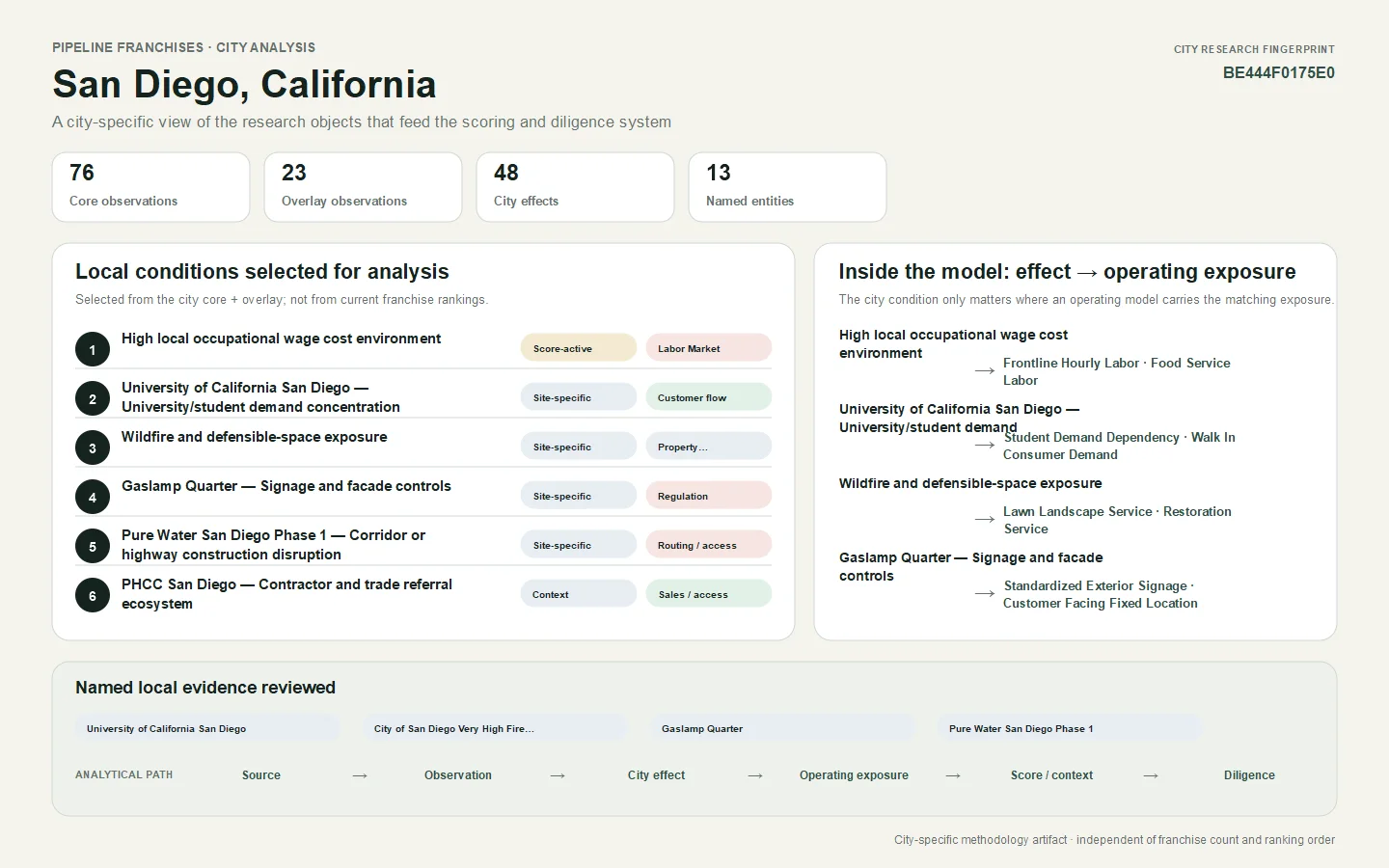This screenshot has width=1389, height=868.
Task: Click the Observation step in analytical path
Action: point(458,775)
